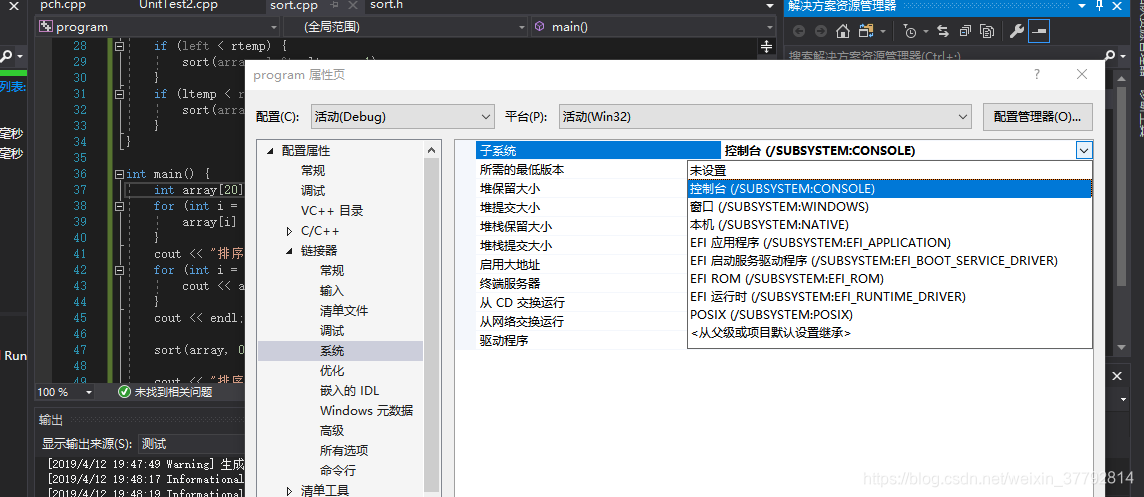Open the 配置 活动(Debug) dropdown
The height and width of the screenshot is (497, 1144).
(403, 116)
